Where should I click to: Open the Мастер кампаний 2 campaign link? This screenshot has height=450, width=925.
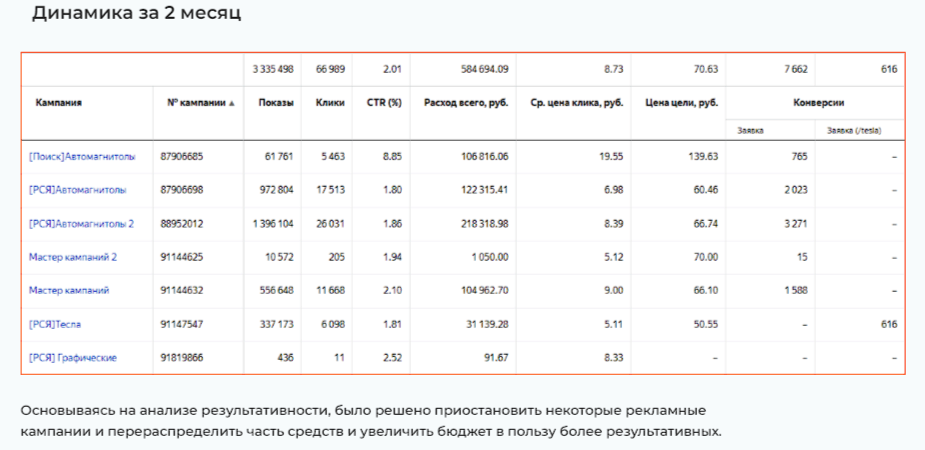(73, 257)
